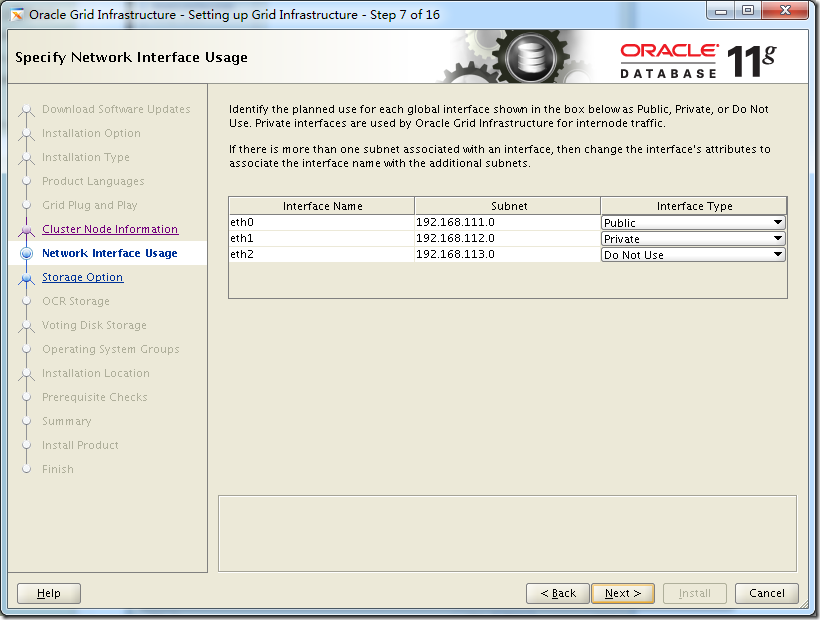Select the eth2 interface name cell
The image size is (820, 620).
[322, 254]
